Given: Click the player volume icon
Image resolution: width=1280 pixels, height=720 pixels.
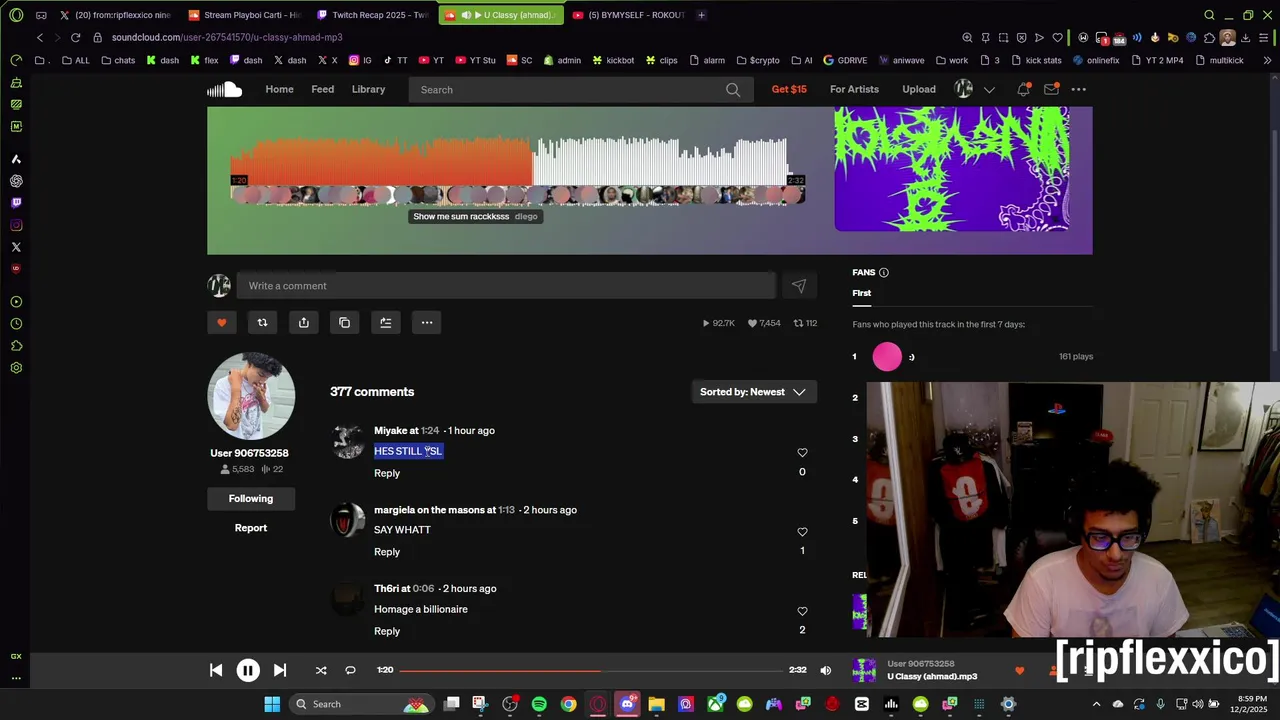Looking at the screenshot, I should (x=826, y=670).
